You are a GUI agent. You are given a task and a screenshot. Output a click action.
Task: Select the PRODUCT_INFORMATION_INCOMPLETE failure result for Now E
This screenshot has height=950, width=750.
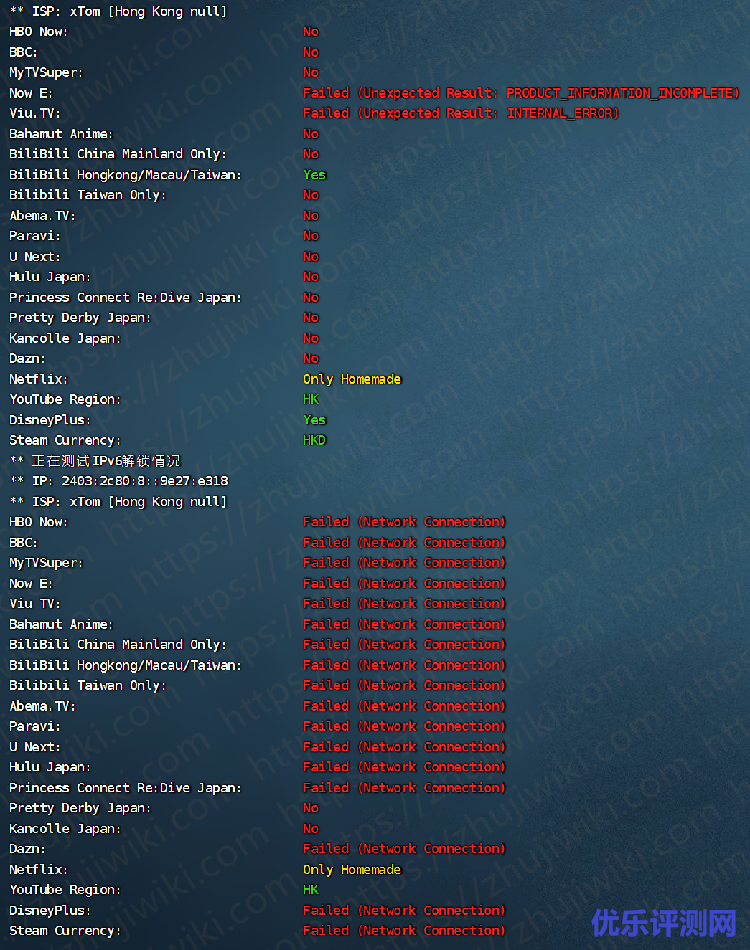point(521,93)
